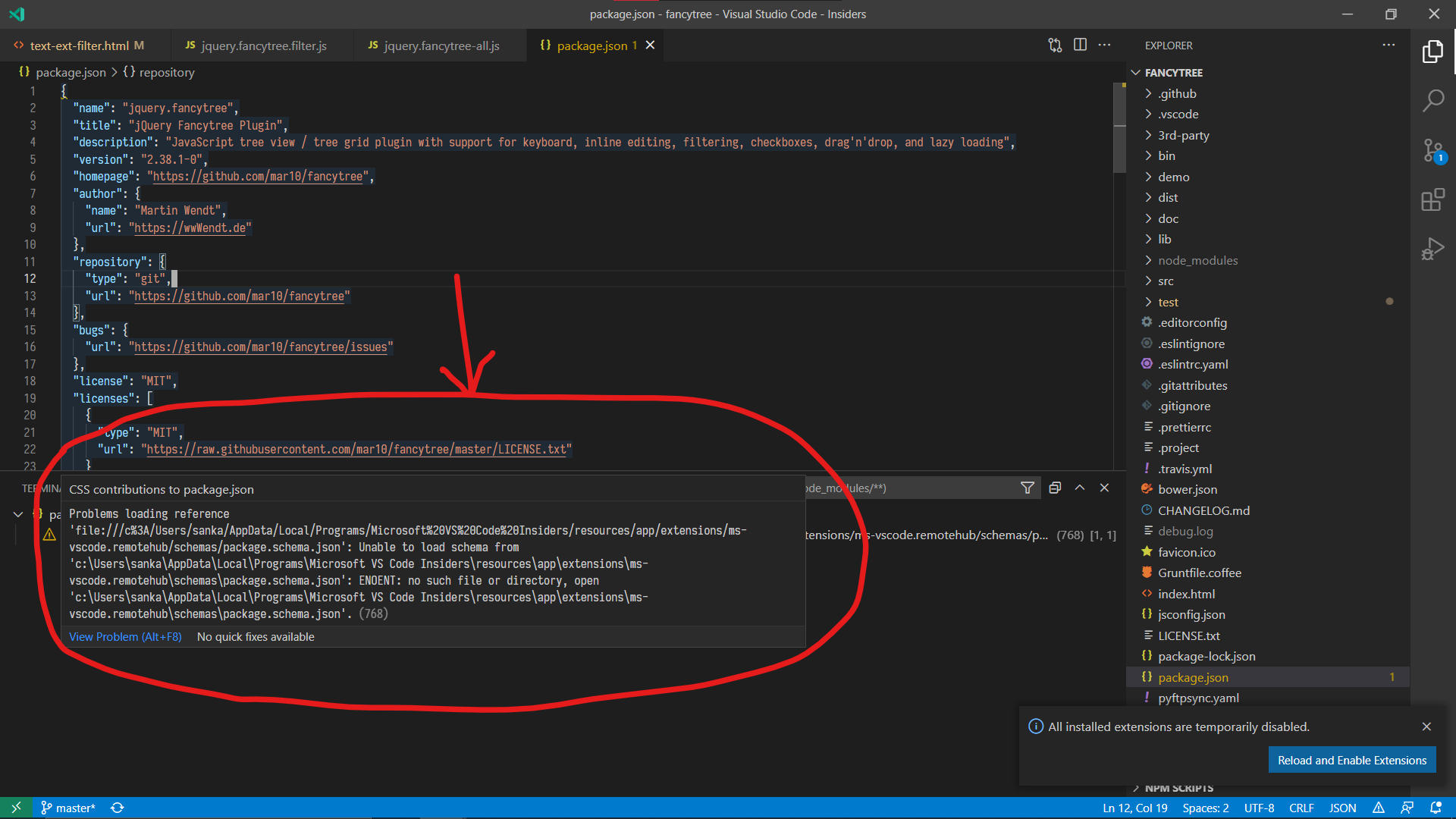
Task: Dismiss the extensions disabled notification
Action: [1426, 726]
